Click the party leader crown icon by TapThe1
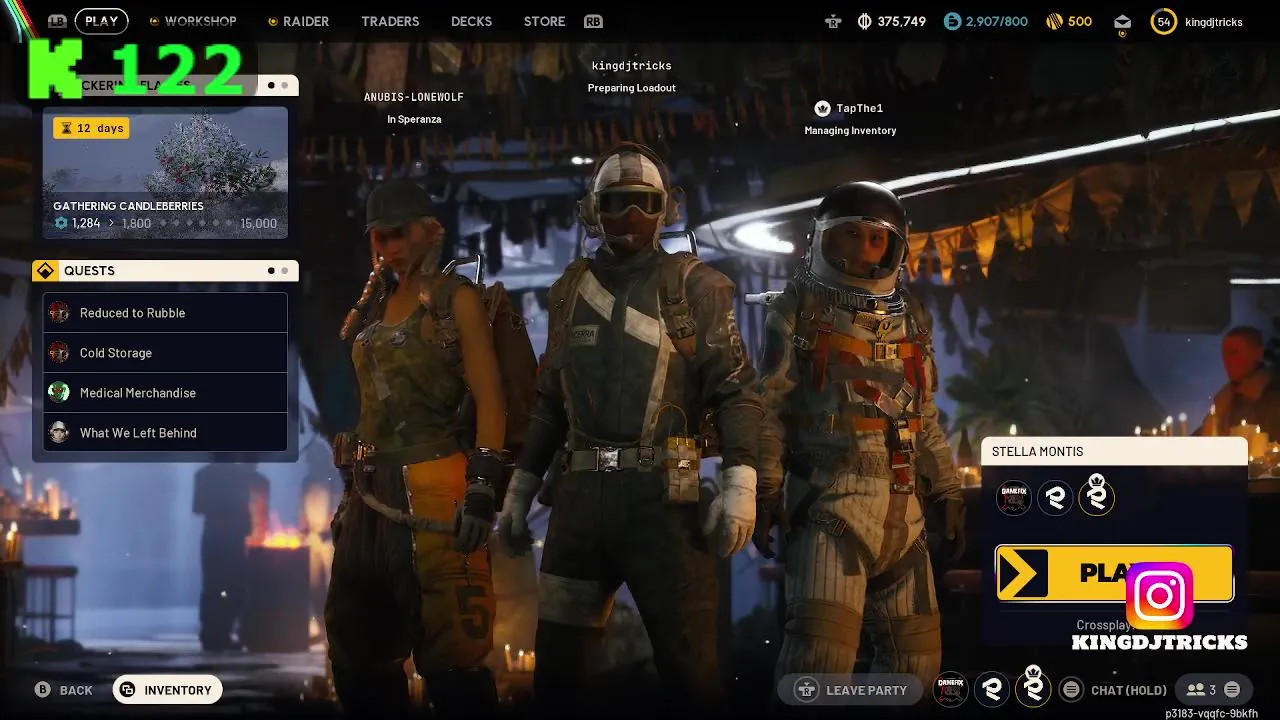This screenshot has height=720, width=1280. (x=822, y=108)
